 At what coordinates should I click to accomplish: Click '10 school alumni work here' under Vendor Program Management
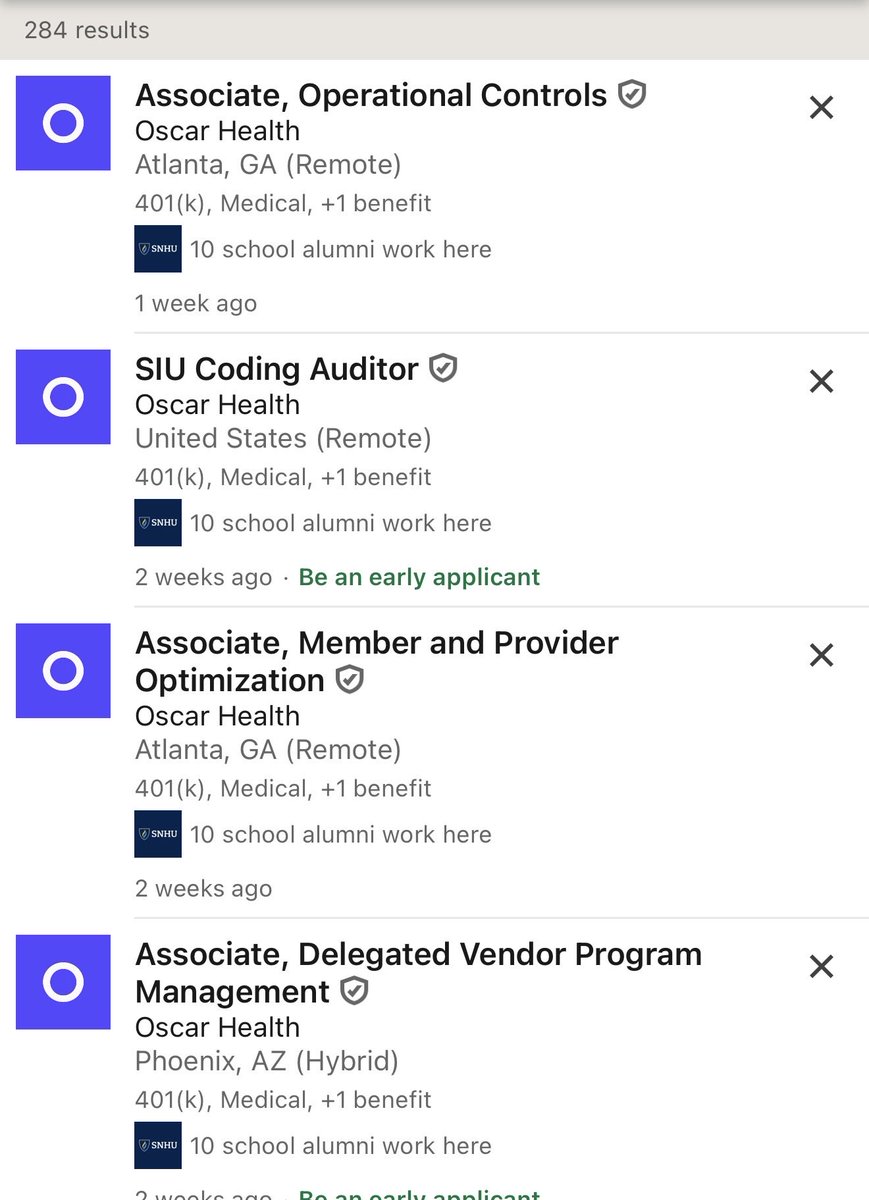(341, 1145)
